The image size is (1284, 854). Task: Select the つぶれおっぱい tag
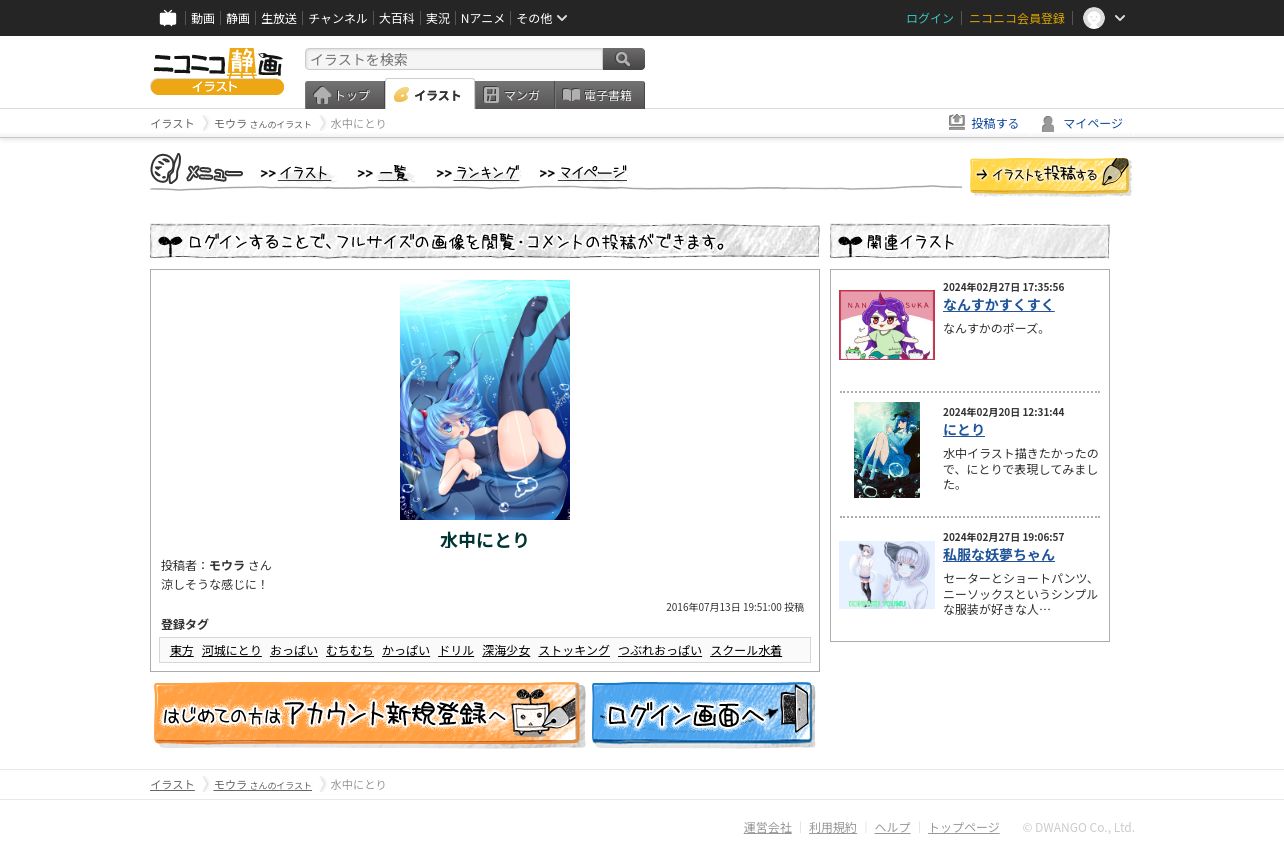point(660,651)
